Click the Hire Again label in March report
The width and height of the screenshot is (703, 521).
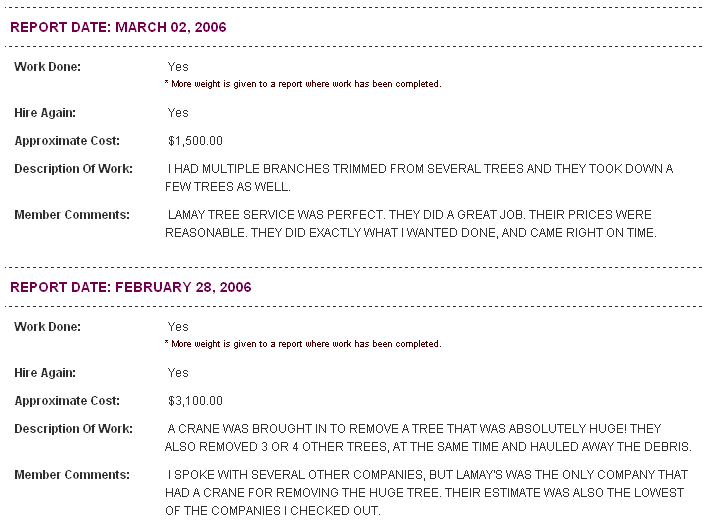pyautogui.click(x=45, y=113)
